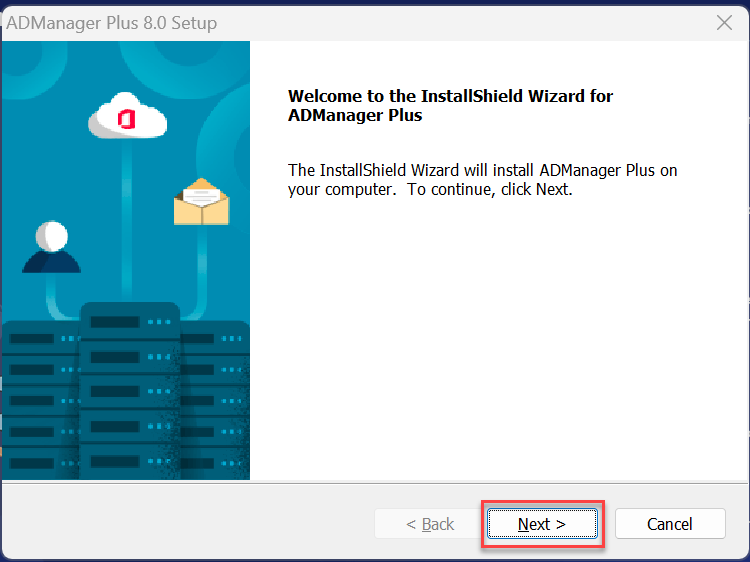Image resolution: width=750 pixels, height=562 pixels.
Task: Click the user avatar's dark blue shoulders
Action: click(x=51, y=262)
